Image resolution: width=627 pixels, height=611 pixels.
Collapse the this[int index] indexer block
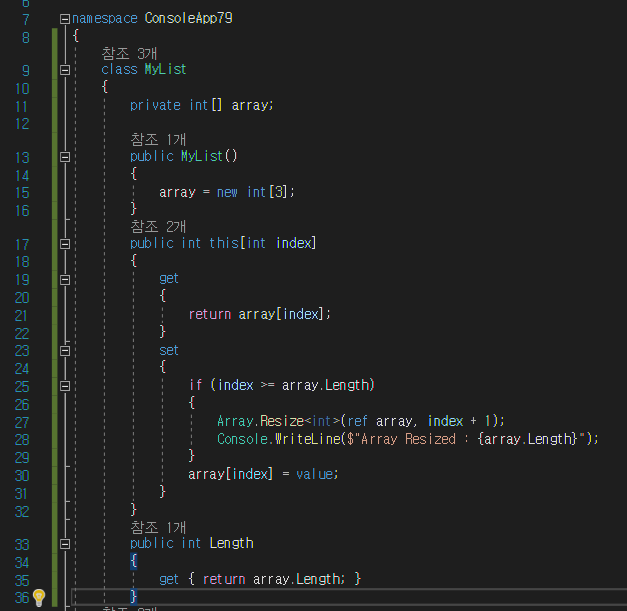coord(65,244)
